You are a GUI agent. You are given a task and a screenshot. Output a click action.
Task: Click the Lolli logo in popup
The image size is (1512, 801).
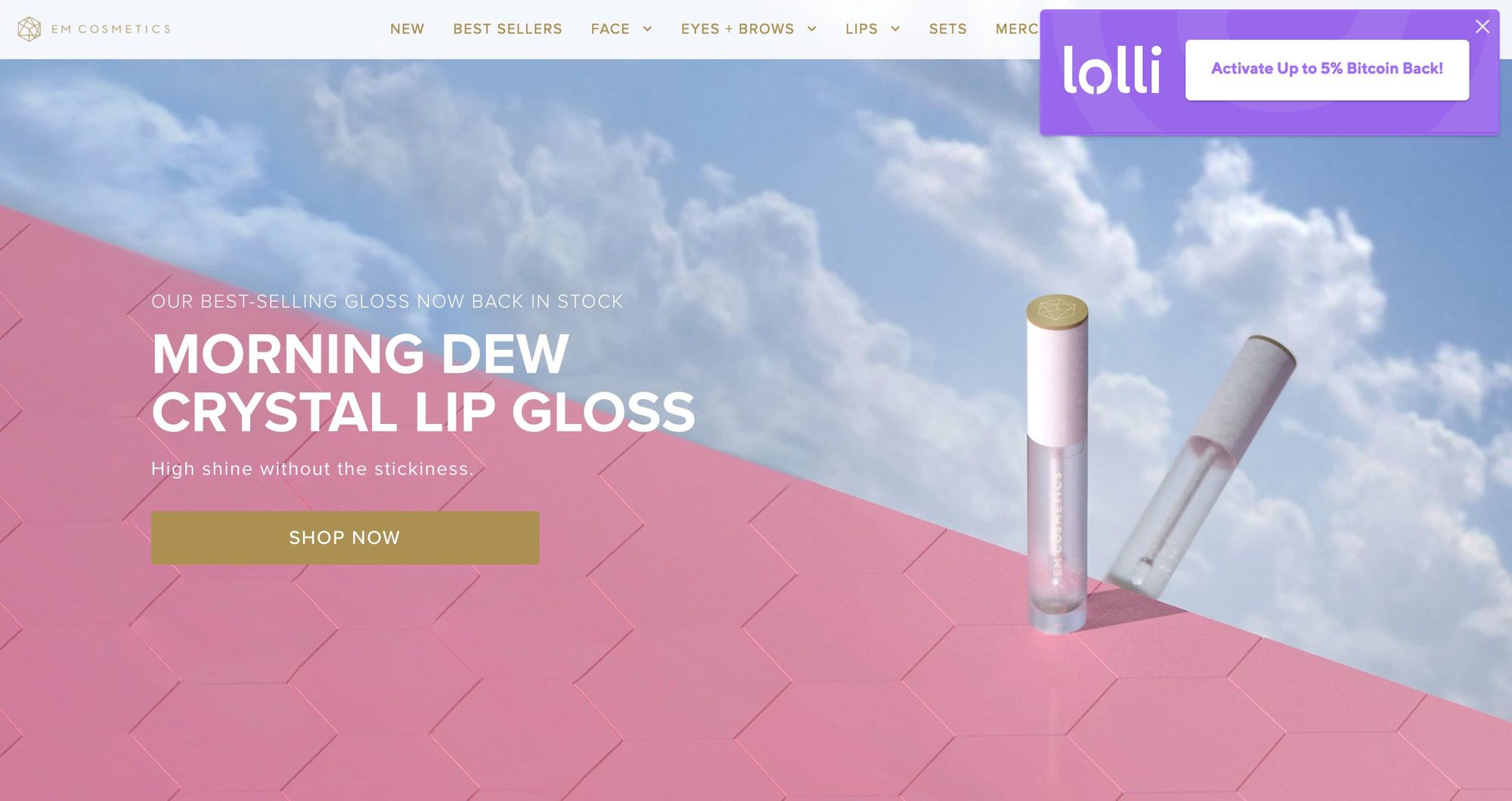1111,70
